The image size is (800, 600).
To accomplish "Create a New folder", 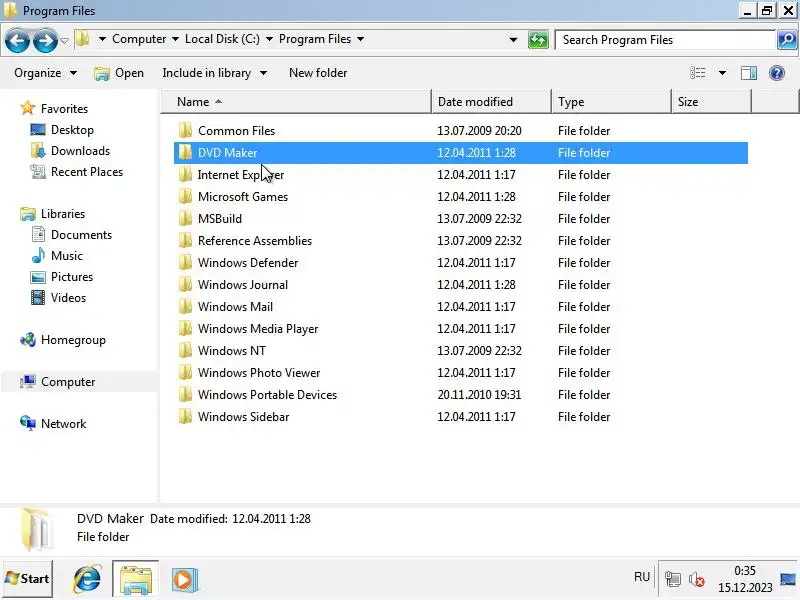I will [x=318, y=73].
